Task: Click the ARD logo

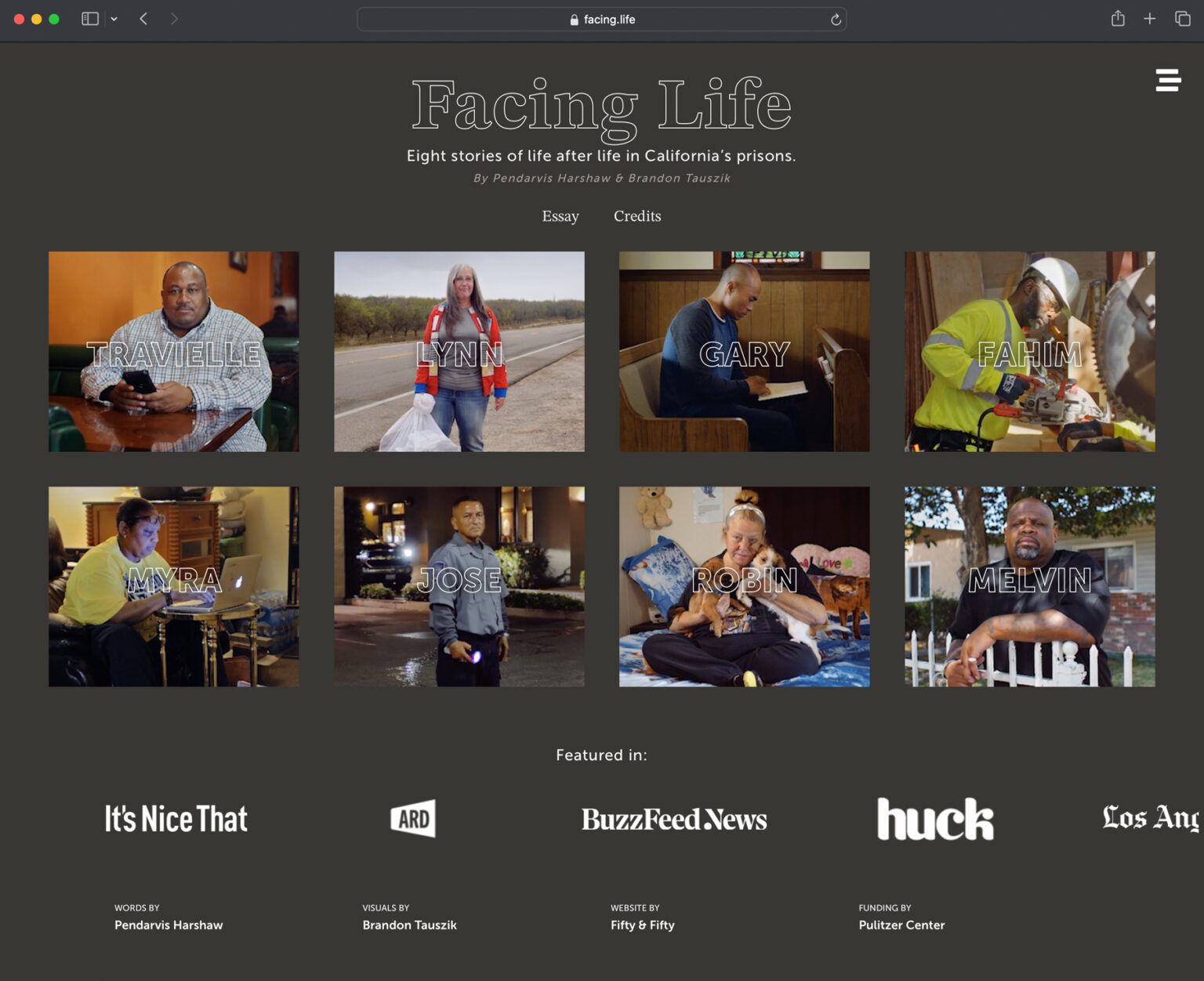Action: click(413, 819)
